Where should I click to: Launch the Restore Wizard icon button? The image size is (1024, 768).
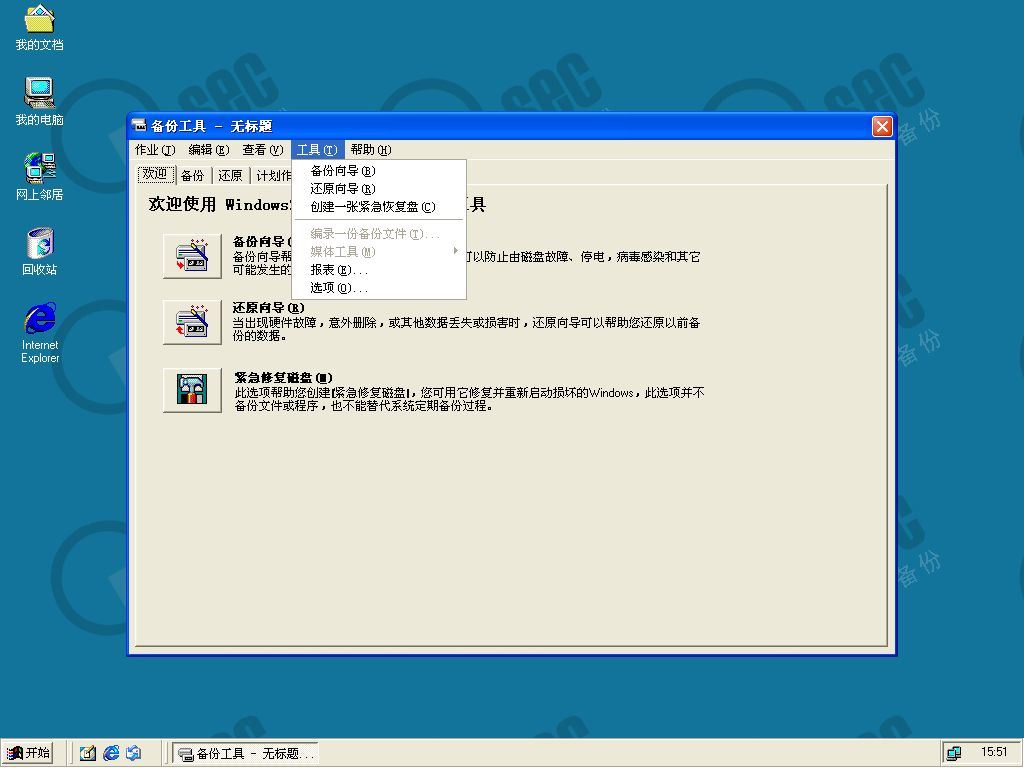click(192, 322)
